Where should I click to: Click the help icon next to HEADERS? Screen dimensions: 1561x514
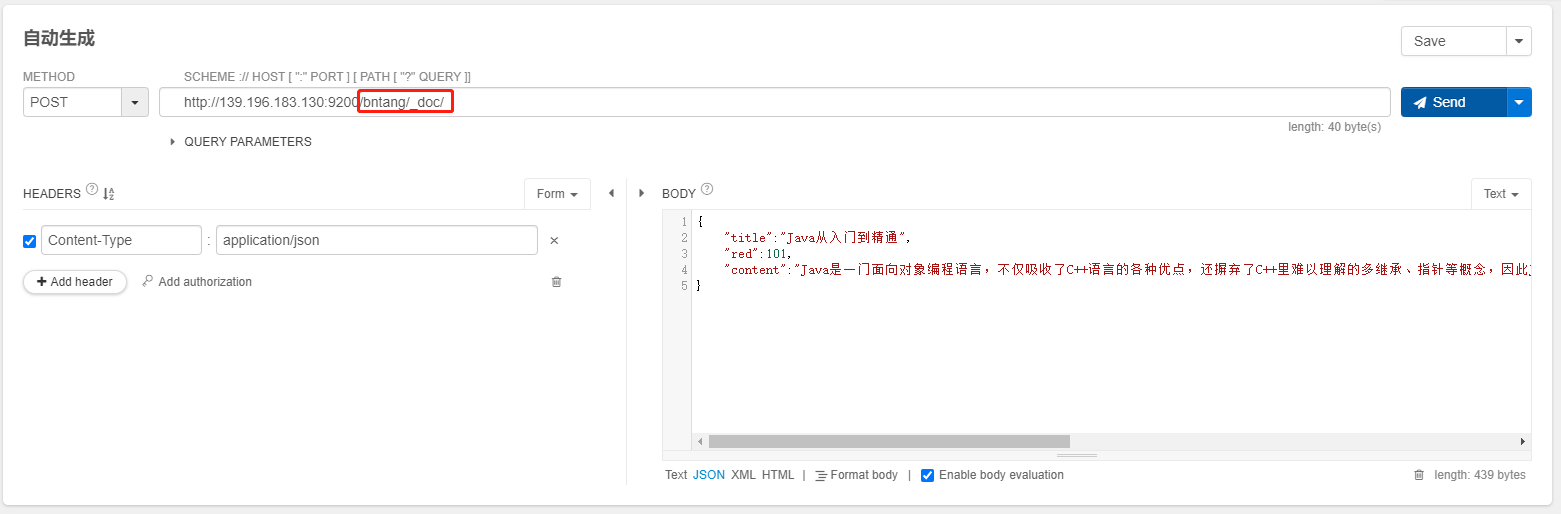pos(92,189)
